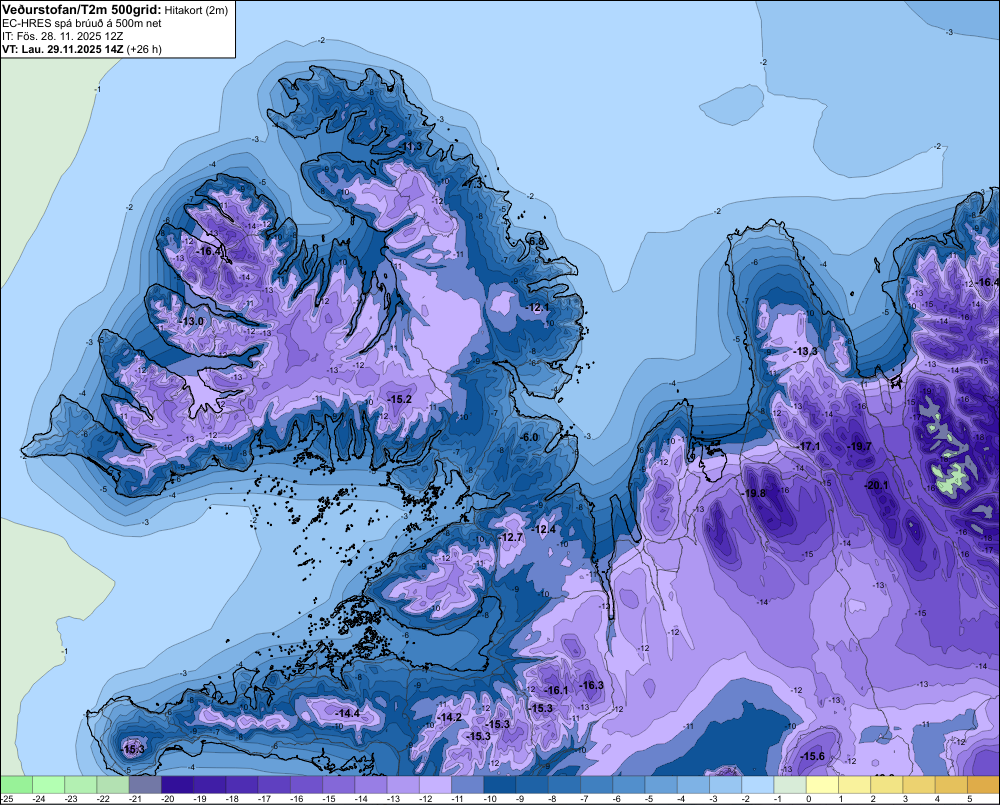The image size is (1000, 805).
Task: Click the gray-blue legend swatch above -21
Action: pos(145,784)
